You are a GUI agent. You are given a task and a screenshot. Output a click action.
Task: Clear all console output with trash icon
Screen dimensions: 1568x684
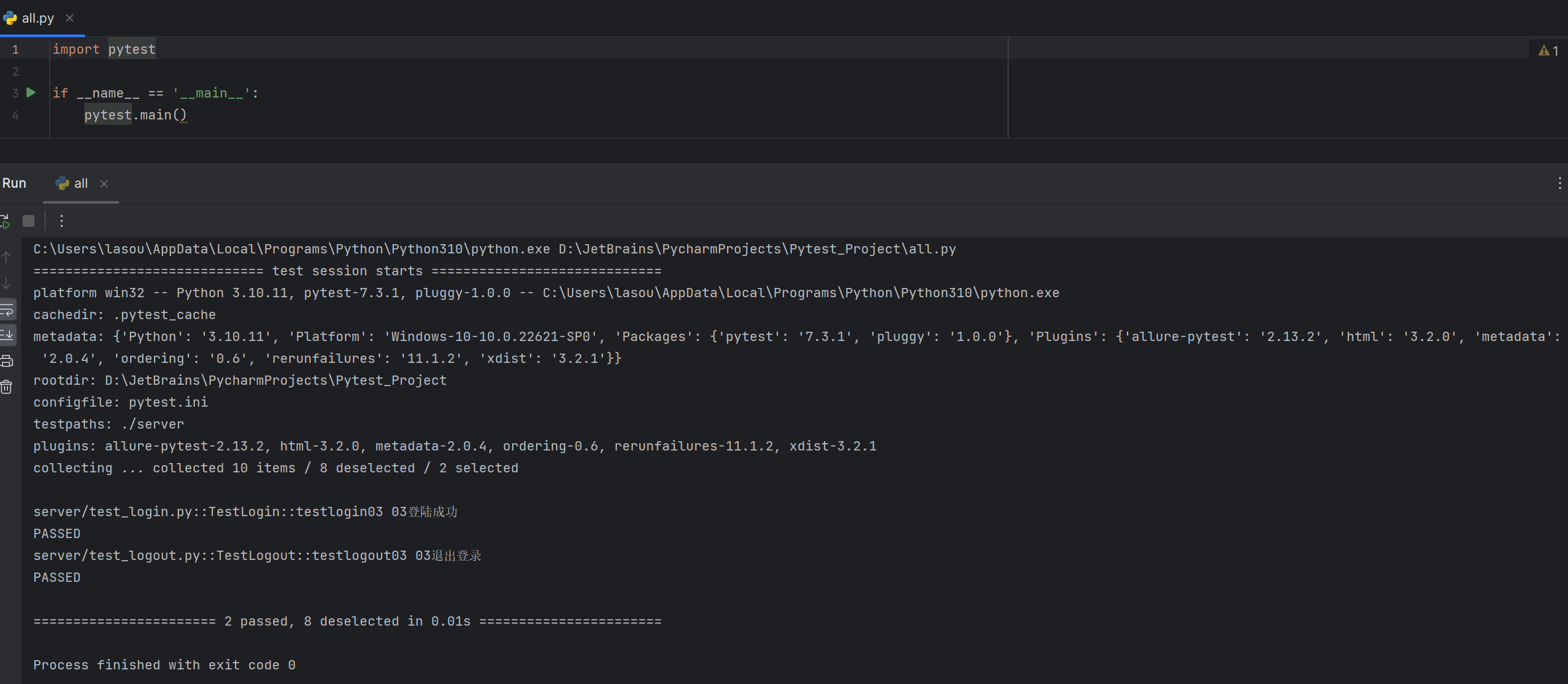pos(7,387)
